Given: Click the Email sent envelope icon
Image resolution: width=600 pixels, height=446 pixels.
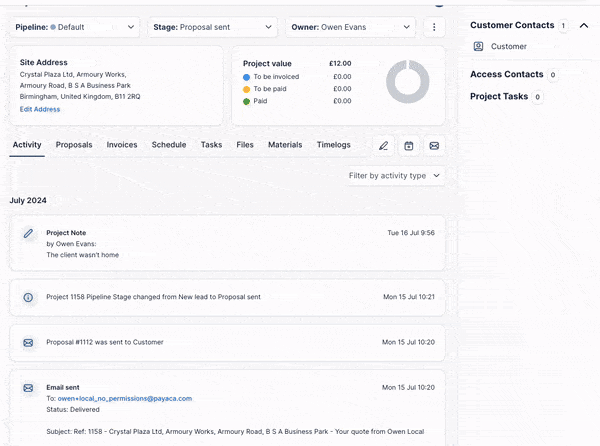Looking at the screenshot, I should [28, 387].
